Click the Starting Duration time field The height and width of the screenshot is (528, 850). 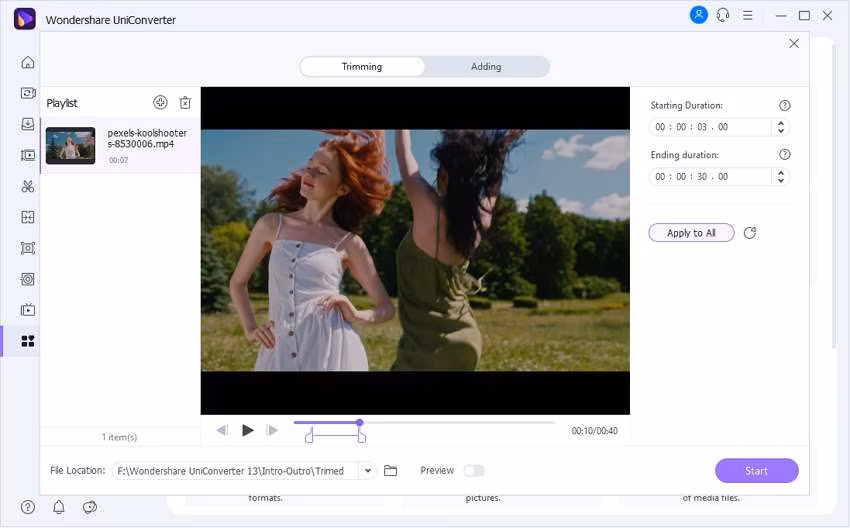710,127
